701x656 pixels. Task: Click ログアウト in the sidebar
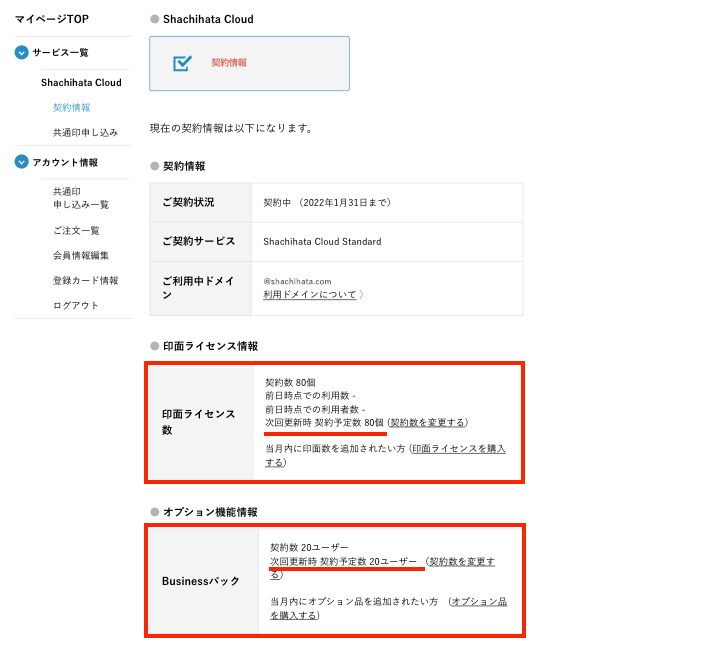tap(76, 305)
